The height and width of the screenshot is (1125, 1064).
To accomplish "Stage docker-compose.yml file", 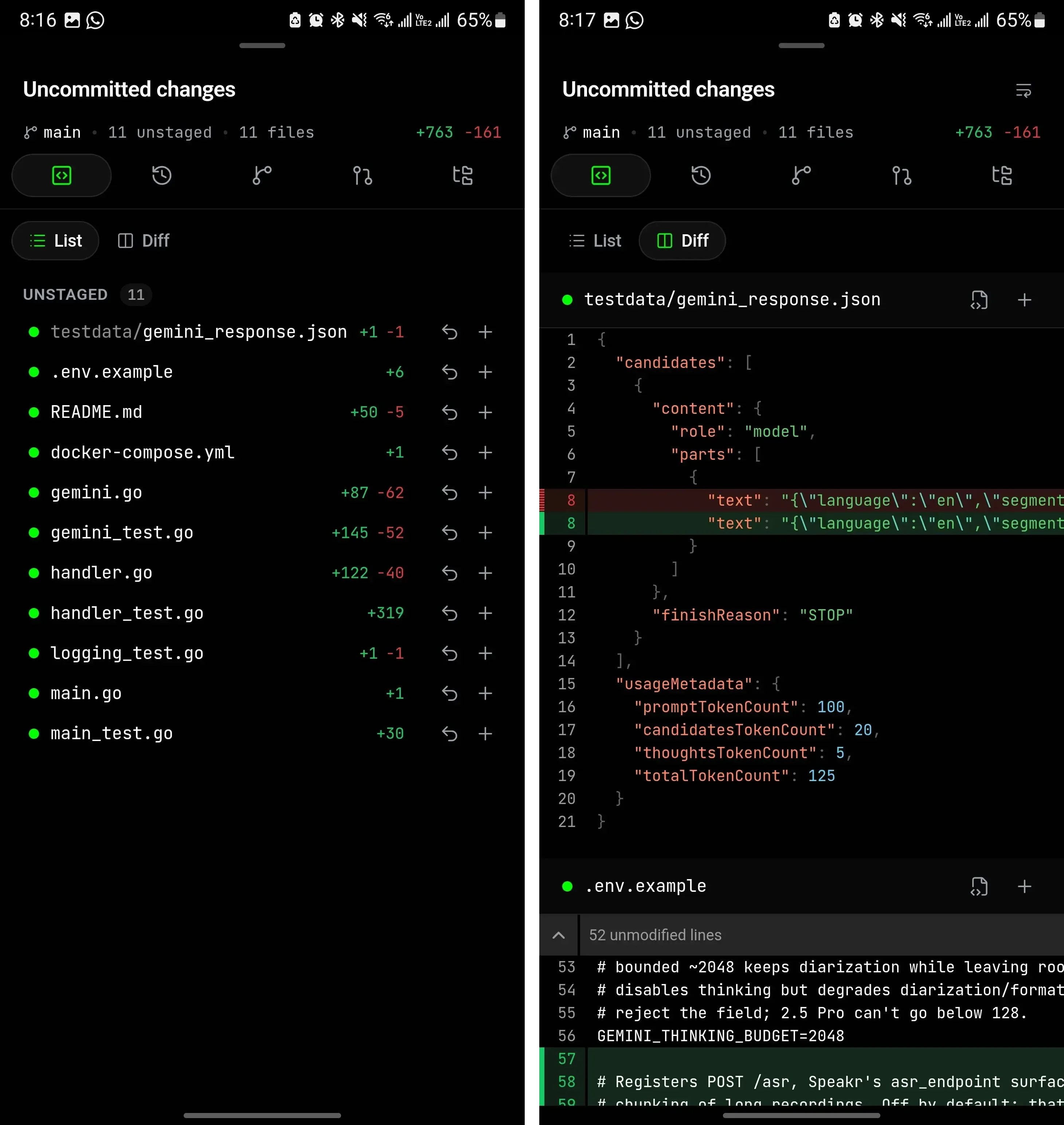I will [485, 452].
